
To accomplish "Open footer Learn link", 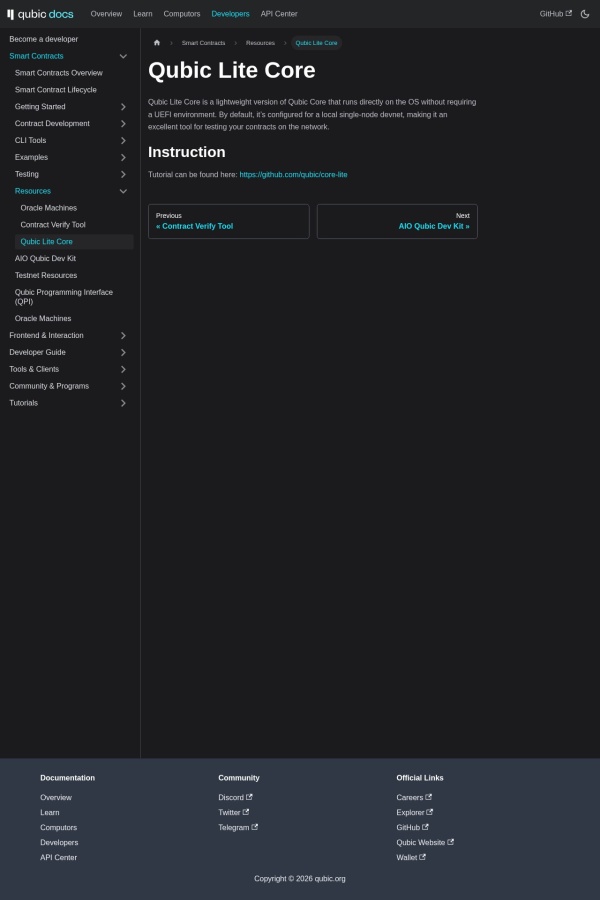I will [x=49, y=813].
